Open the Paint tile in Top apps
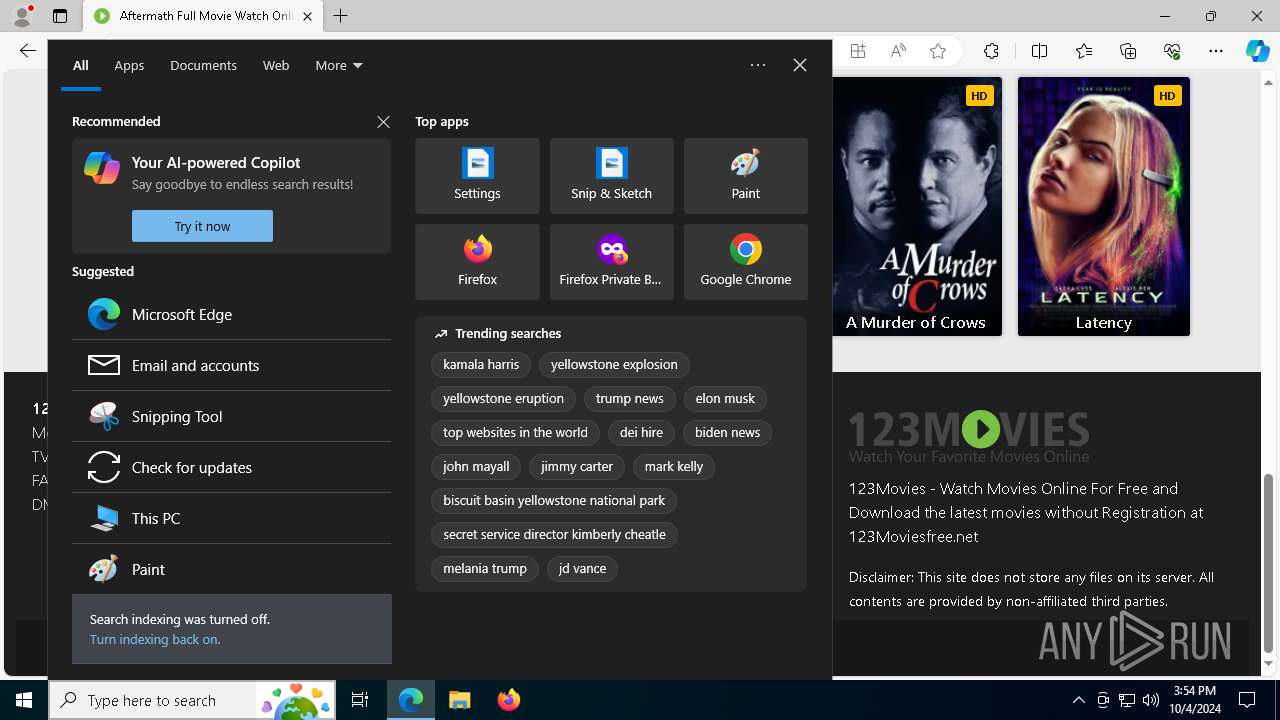The width and height of the screenshot is (1280, 720). (x=745, y=176)
